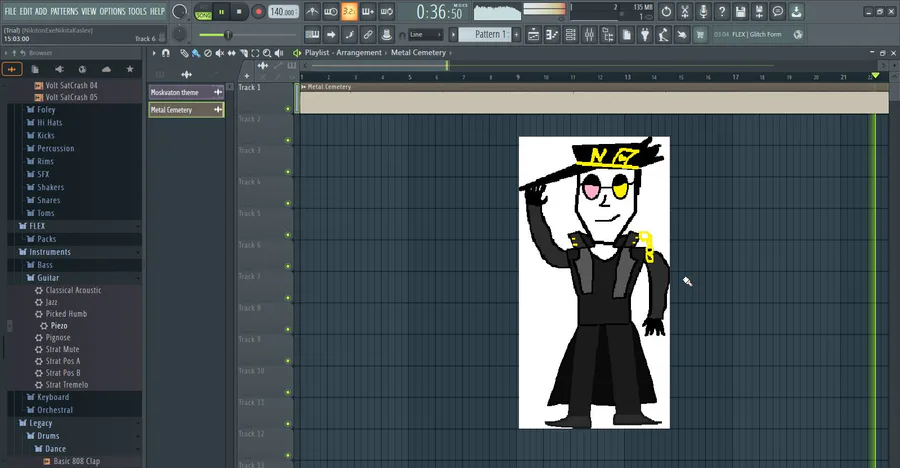Arm recording with the record button

coord(258,11)
